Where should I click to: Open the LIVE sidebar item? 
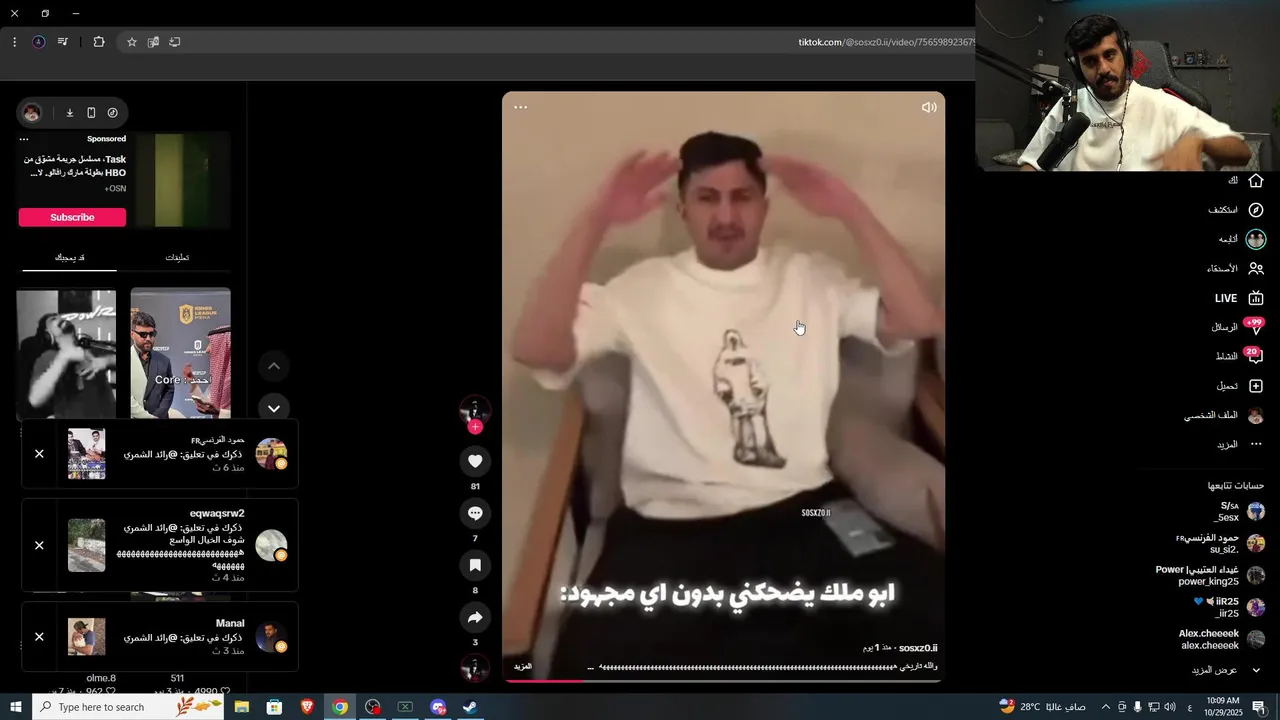(x=1239, y=298)
